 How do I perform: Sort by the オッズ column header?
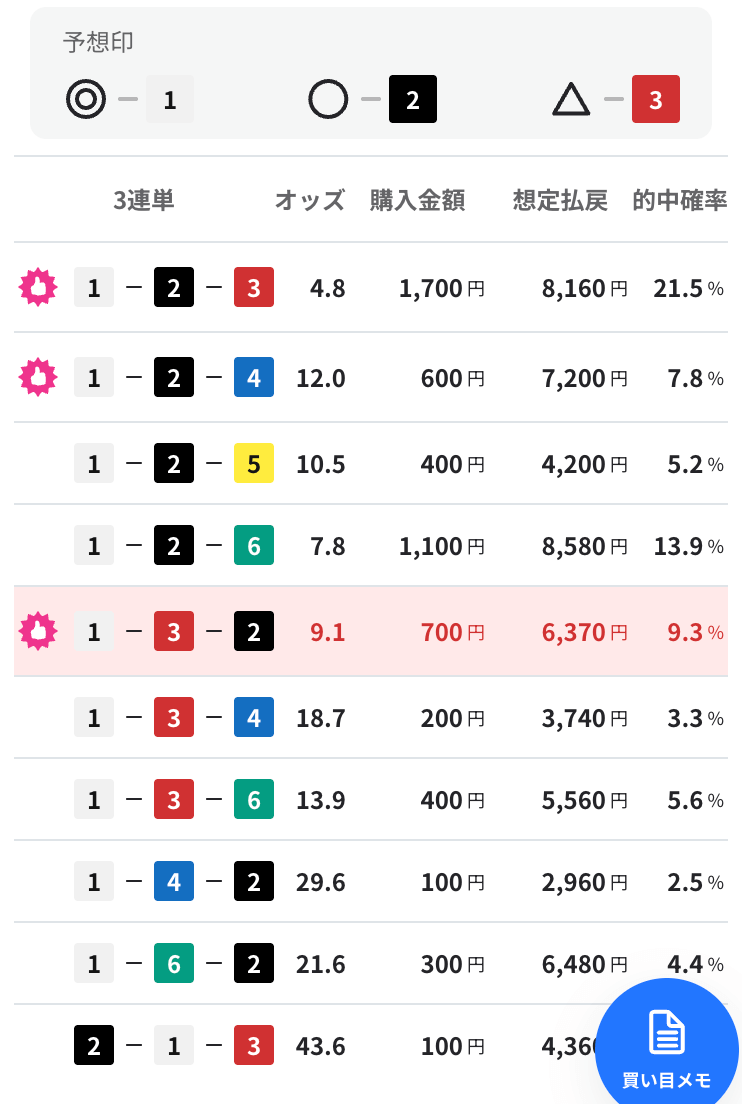(310, 200)
